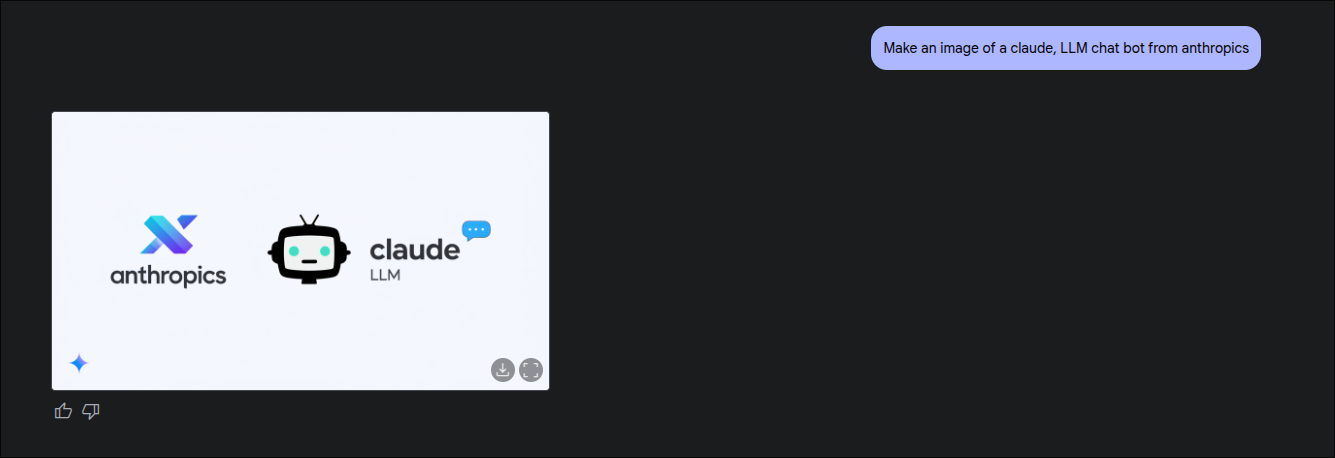Click the 'anthropics' text under the logo
Image resolution: width=1335 pixels, height=458 pixels.
coord(168,276)
